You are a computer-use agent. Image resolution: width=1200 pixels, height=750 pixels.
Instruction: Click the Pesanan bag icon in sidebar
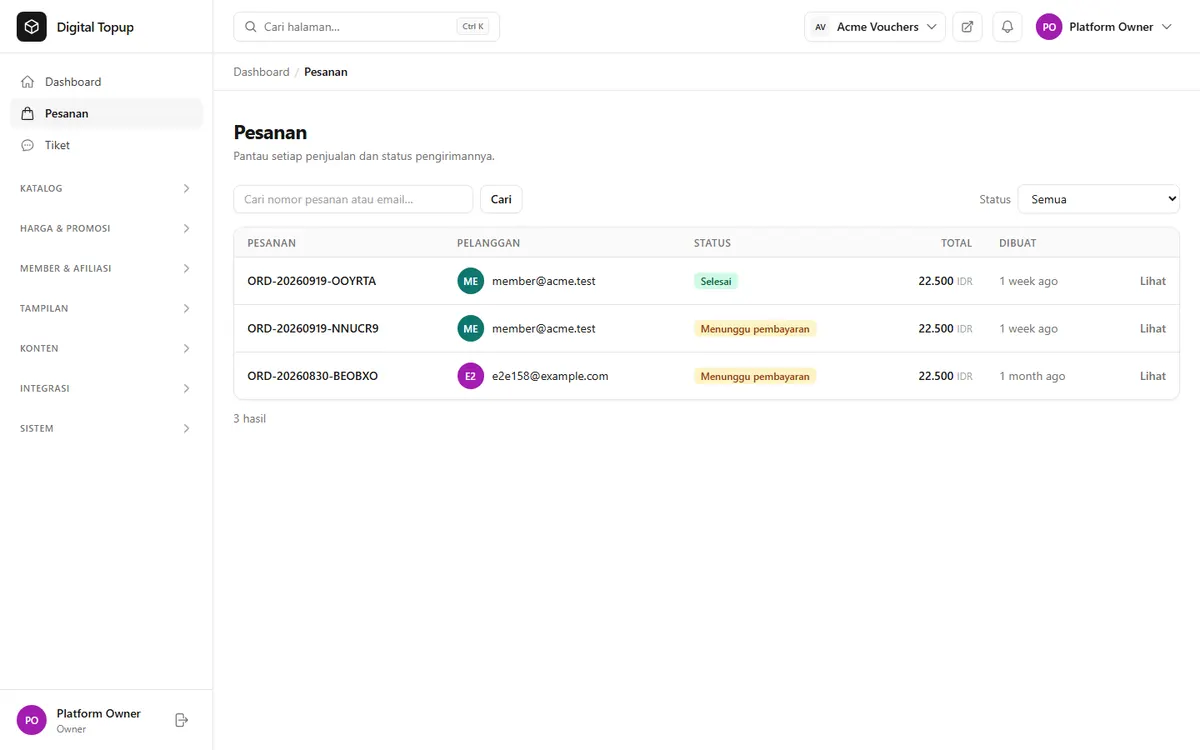tap(27, 114)
